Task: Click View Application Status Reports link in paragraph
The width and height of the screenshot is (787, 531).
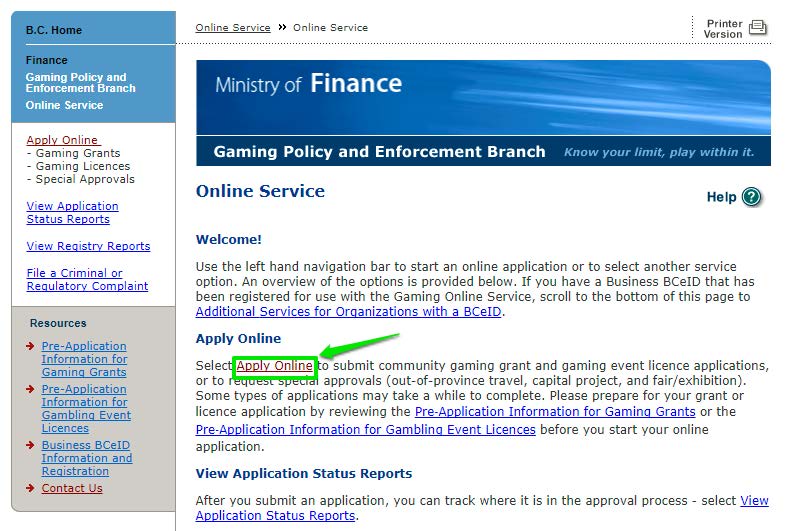Action: click(482, 508)
